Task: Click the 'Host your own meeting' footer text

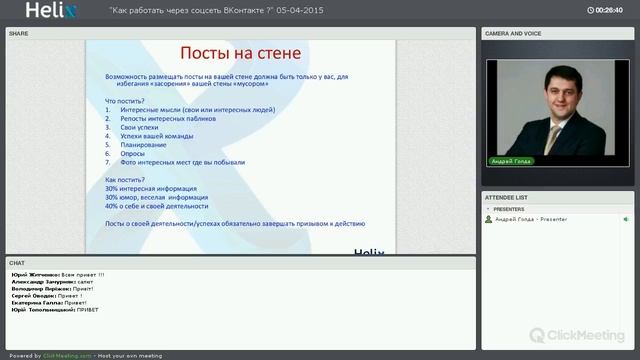Action: [130, 356]
